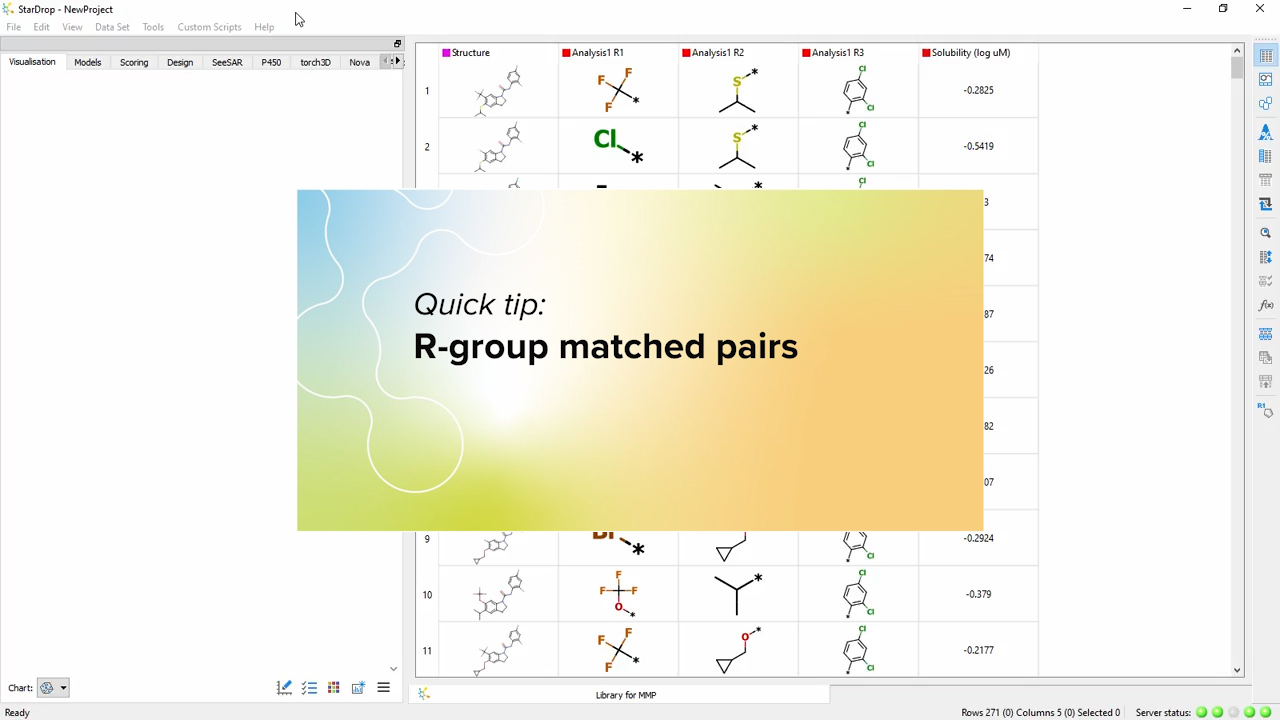Click the first green server status light
1280x720 pixels.
1201,712
